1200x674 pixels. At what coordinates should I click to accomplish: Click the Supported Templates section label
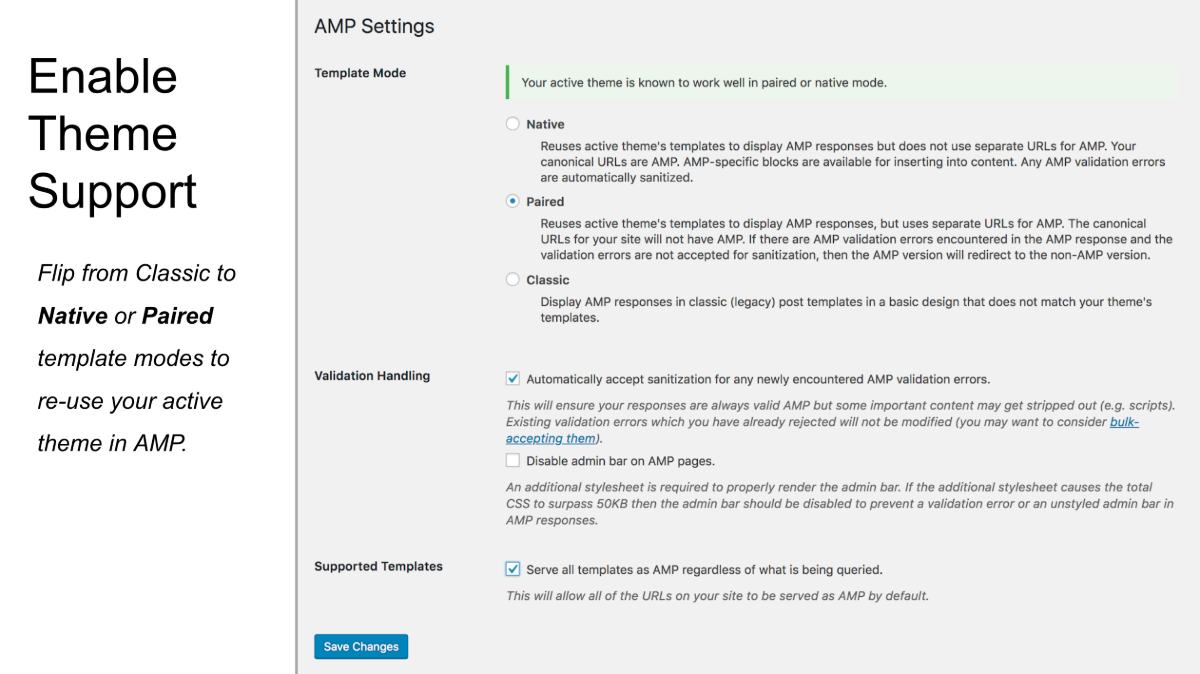378,566
